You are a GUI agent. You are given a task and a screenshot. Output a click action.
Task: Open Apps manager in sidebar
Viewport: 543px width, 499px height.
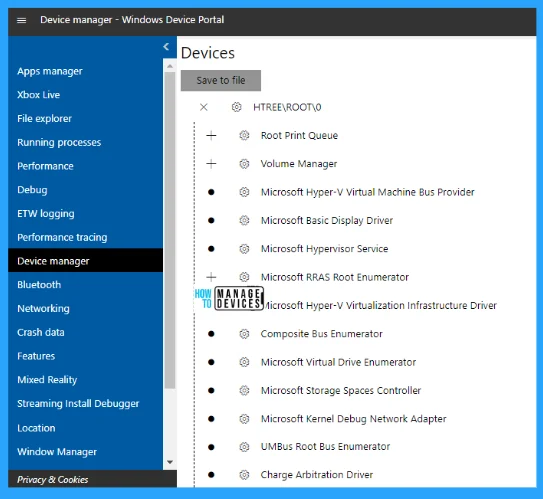pyautogui.click(x=50, y=71)
